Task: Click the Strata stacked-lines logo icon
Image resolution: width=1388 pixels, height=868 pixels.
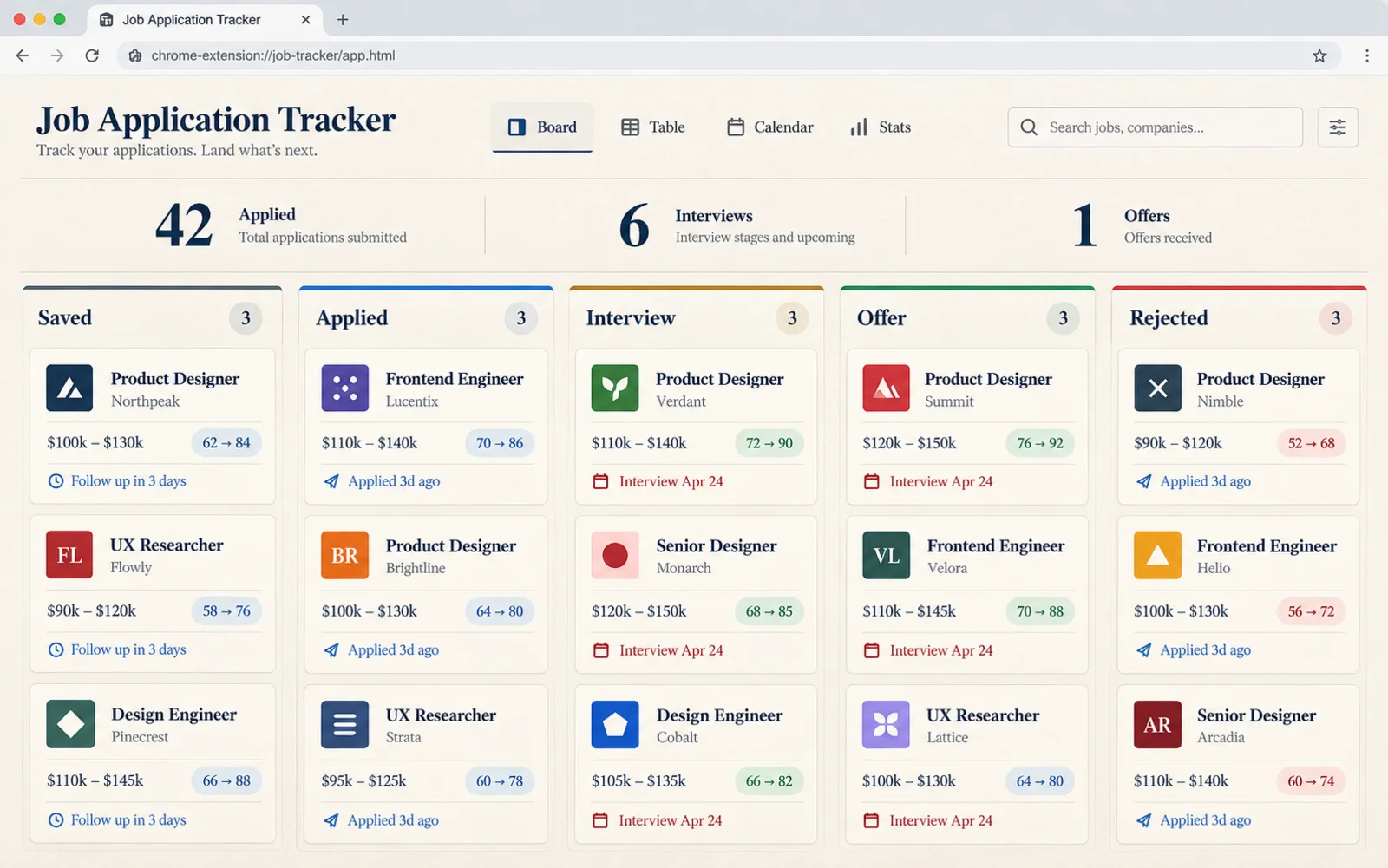Action: (x=345, y=724)
